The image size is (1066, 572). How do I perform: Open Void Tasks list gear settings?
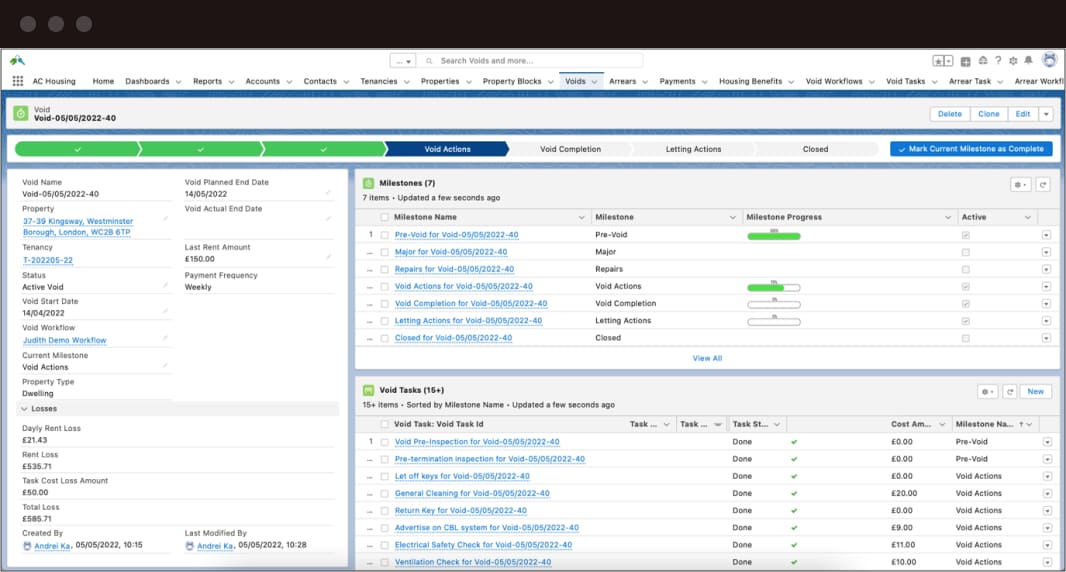point(988,392)
